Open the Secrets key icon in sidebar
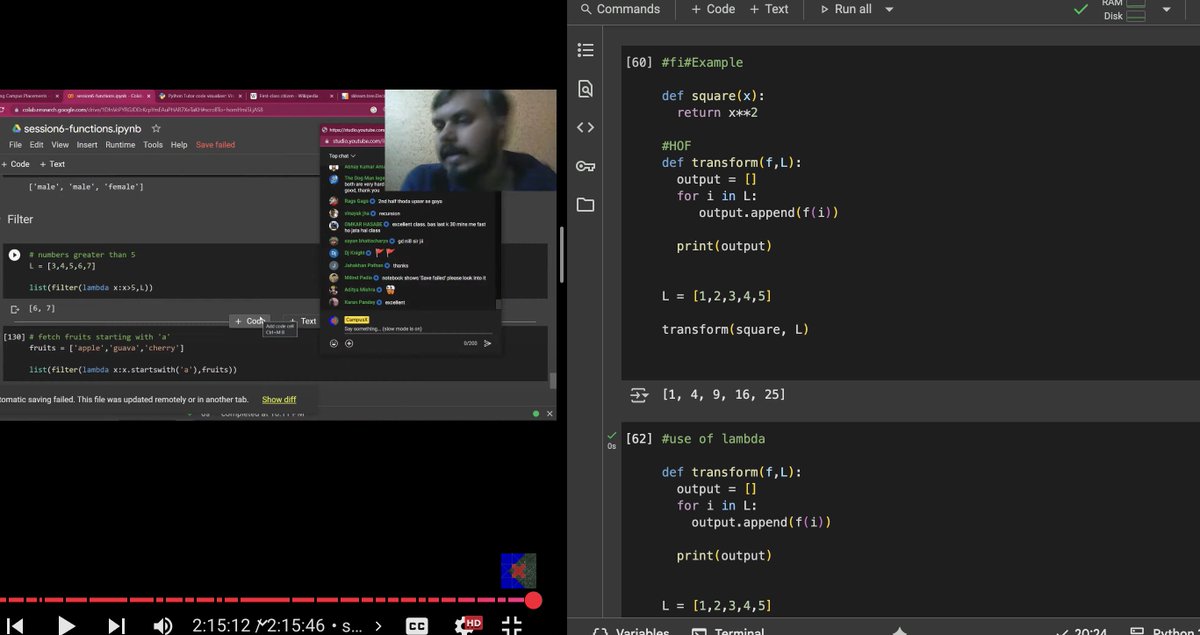 [x=586, y=166]
